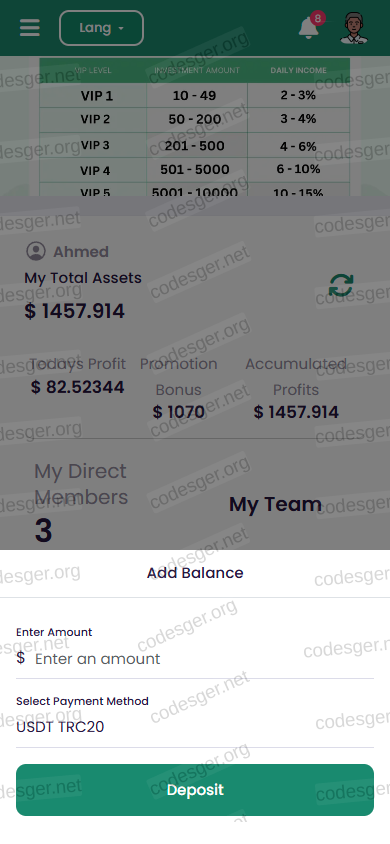Screen dimensions: 390x844
Task: Select the VIP 1 table row
Action: click(195, 96)
